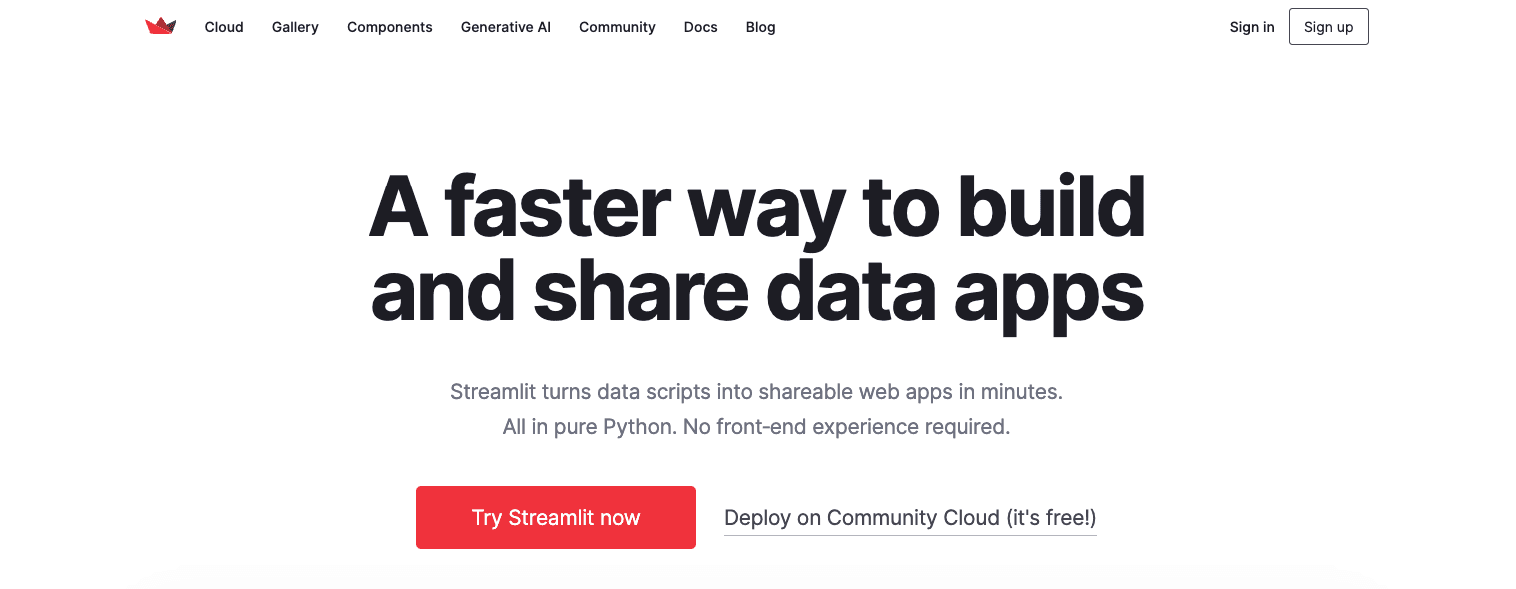1516x589 pixels.
Task: Visit the Generative AI page
Action: tap(505, 27)
